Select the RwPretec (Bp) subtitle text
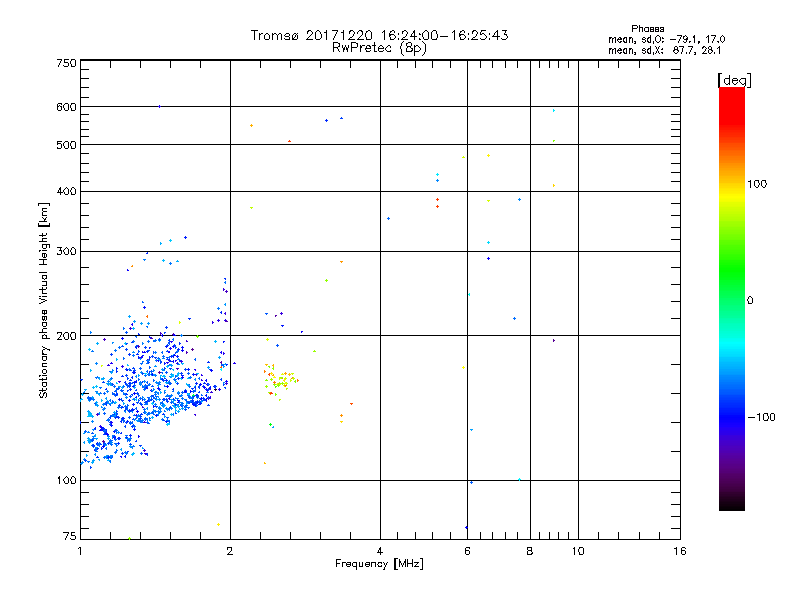 379,47
